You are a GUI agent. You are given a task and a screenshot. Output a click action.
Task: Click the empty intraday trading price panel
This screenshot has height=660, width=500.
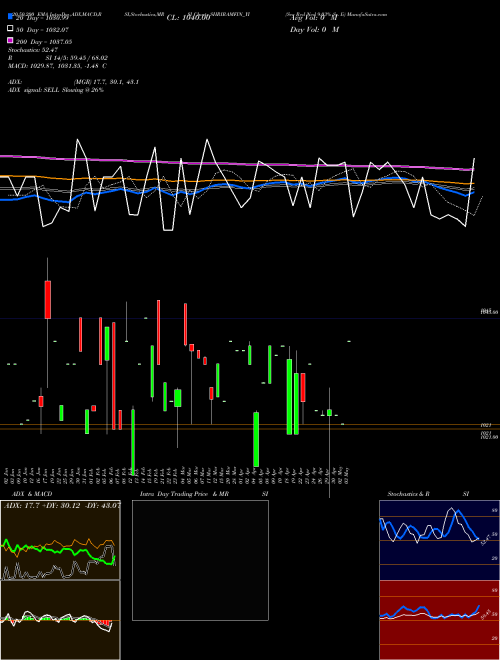pos(200,560)
